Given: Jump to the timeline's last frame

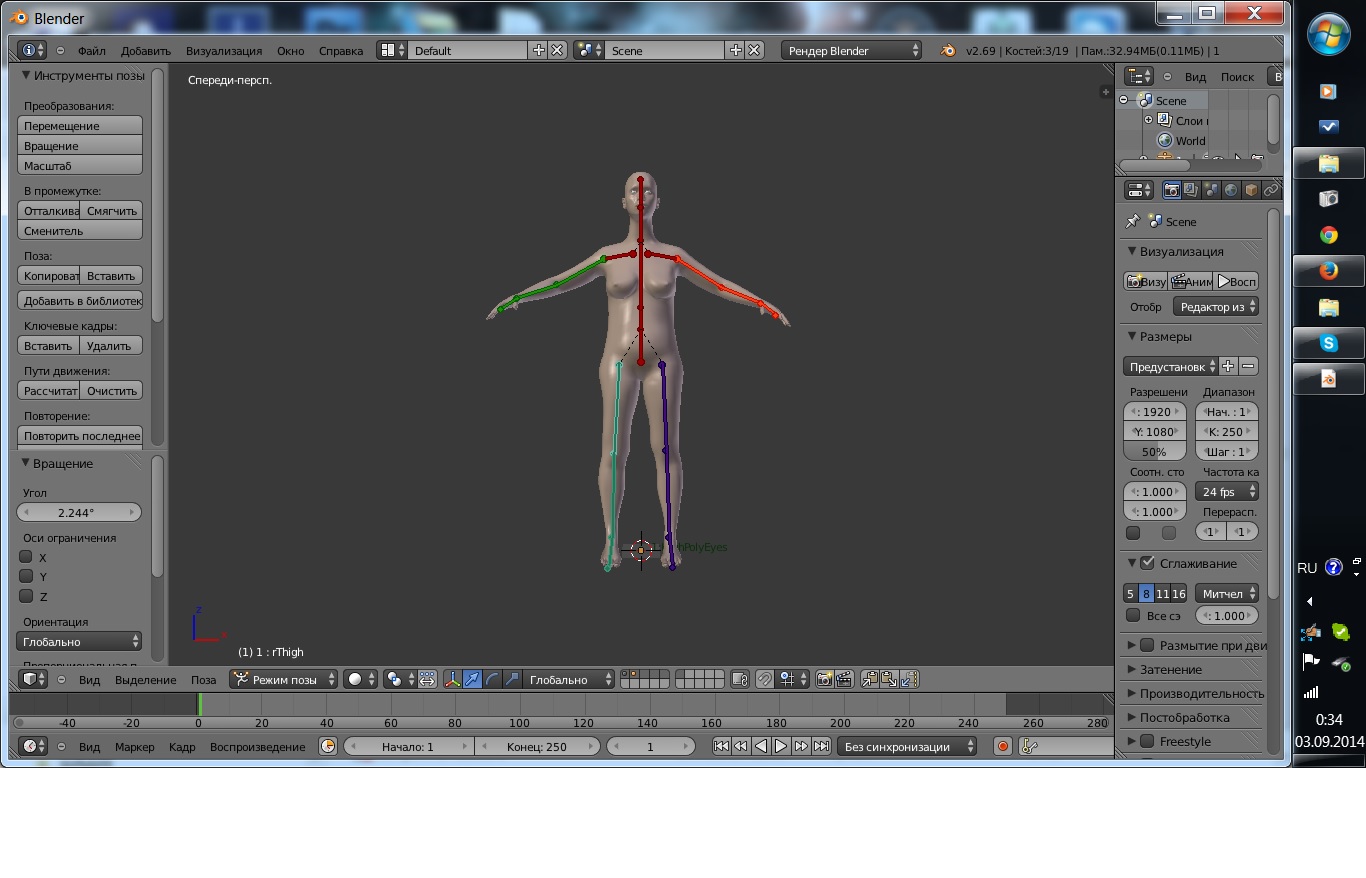Looking at the screenshot, I should click(821, 746).
